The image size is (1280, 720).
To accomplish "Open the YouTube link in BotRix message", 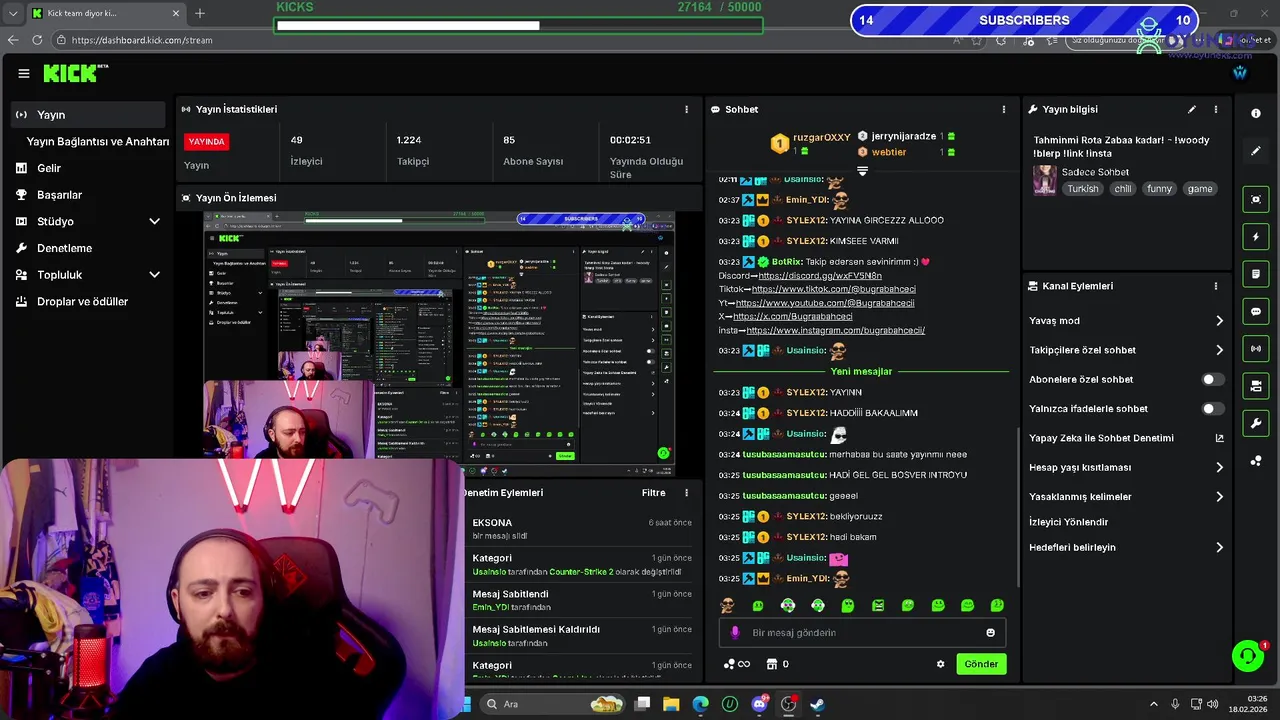I will click(825, 303).
